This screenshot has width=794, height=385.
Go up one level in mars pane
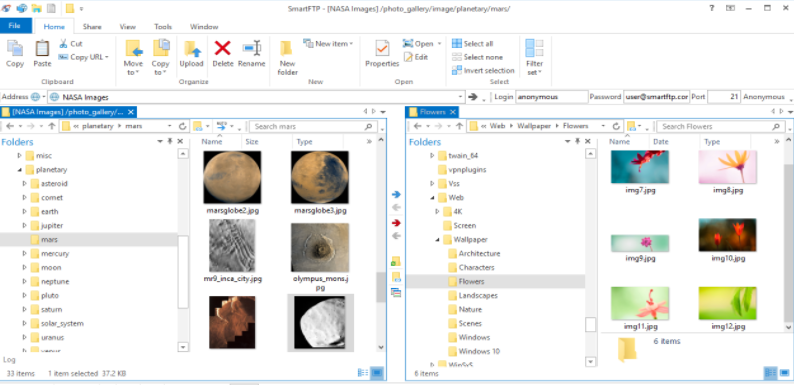51,126
